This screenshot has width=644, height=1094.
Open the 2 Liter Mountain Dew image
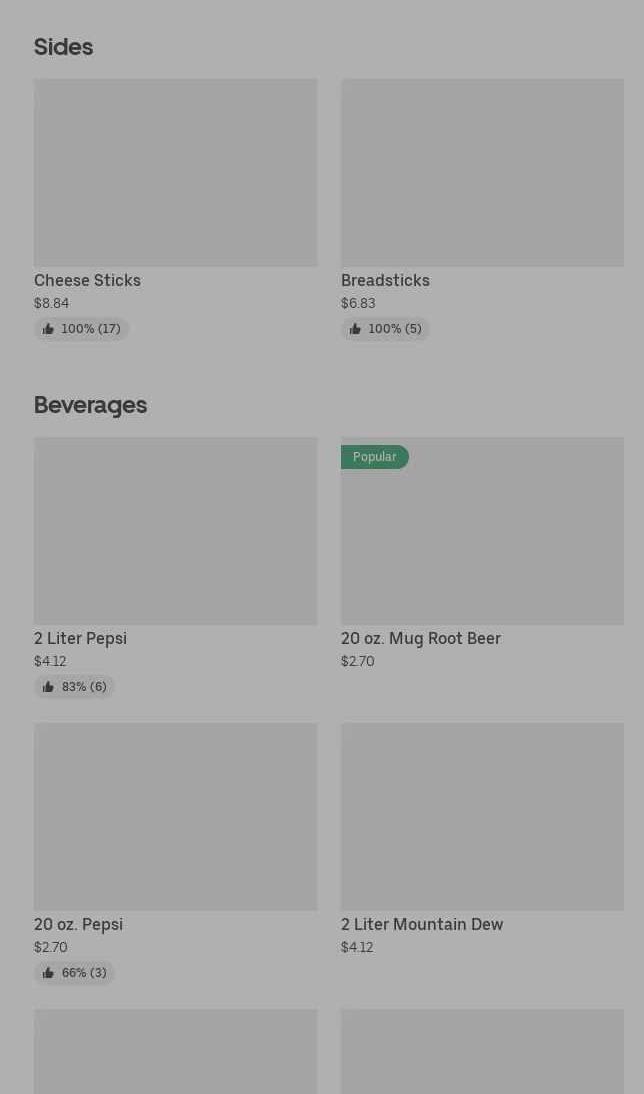pyautogui.click(x=482, y=816)
